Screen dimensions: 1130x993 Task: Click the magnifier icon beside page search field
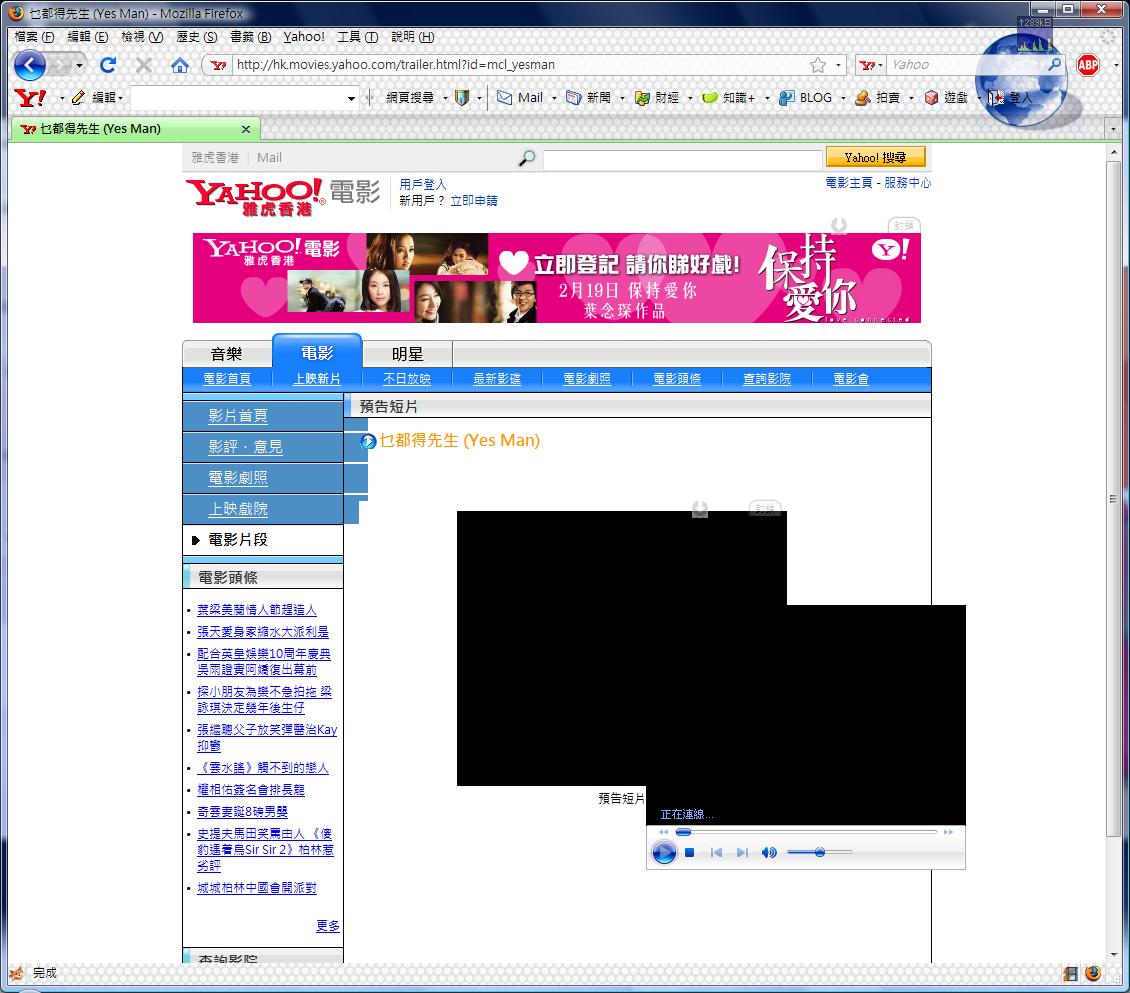pyautogui.click(x=527, y=158)
